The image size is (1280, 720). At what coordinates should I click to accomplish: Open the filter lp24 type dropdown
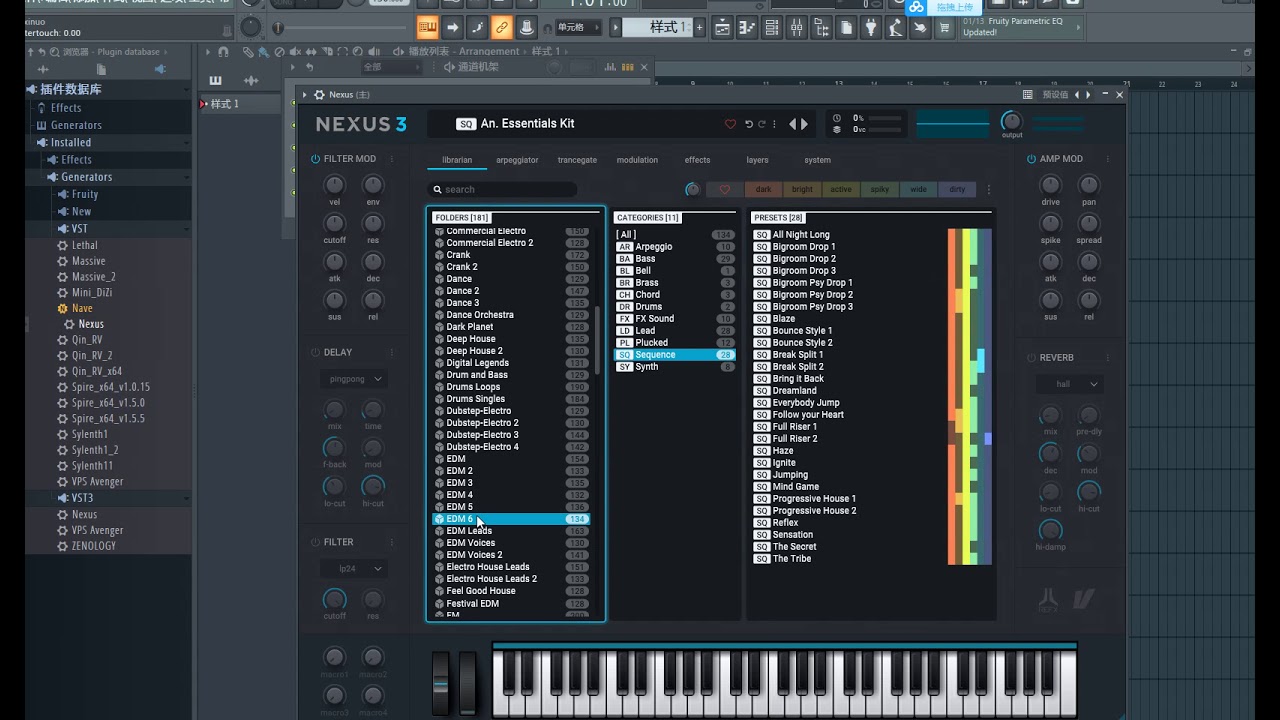coord(354,568)
